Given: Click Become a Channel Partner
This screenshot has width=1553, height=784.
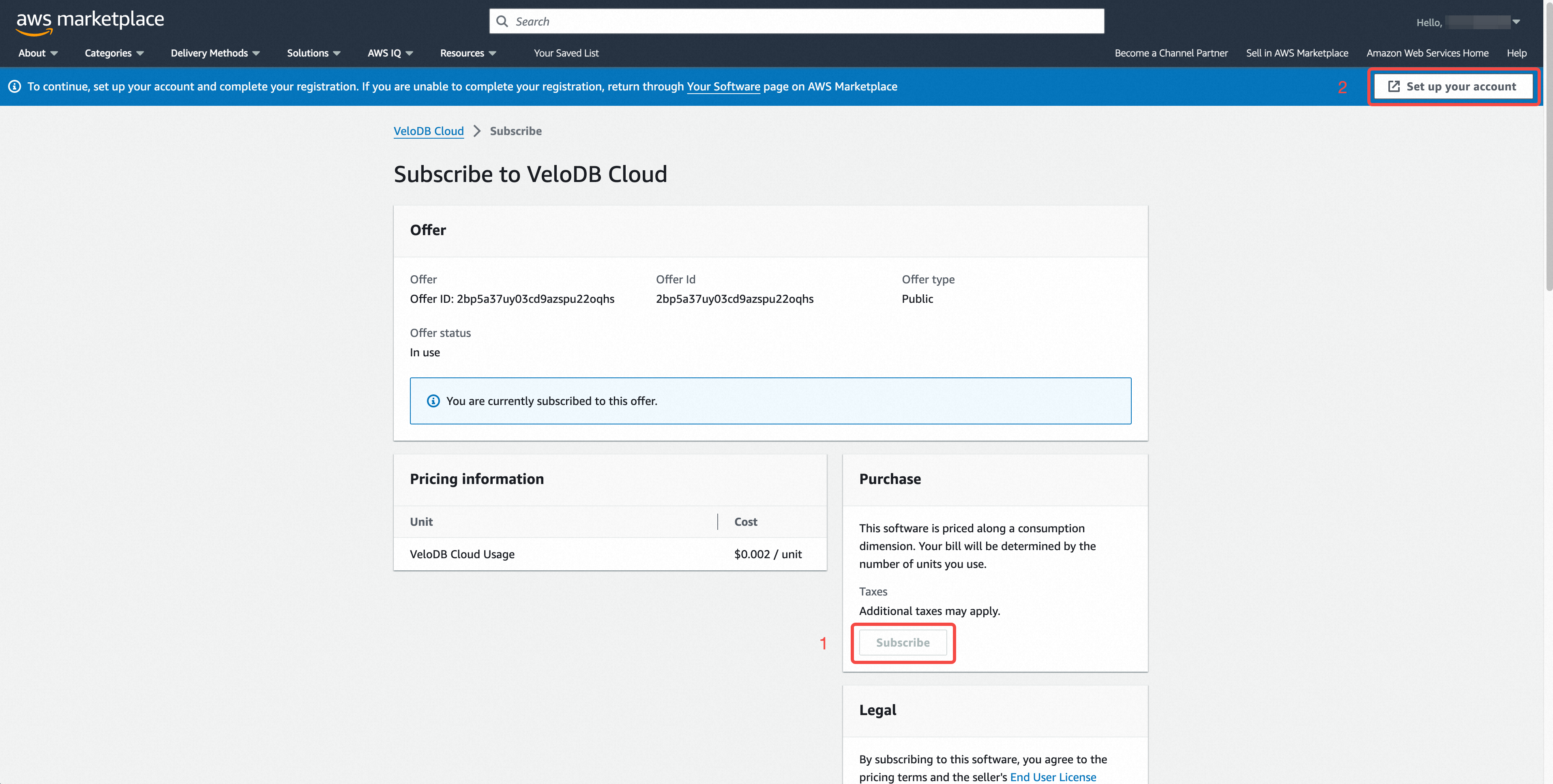Looking at the screenshot, I should (1171, 53).
